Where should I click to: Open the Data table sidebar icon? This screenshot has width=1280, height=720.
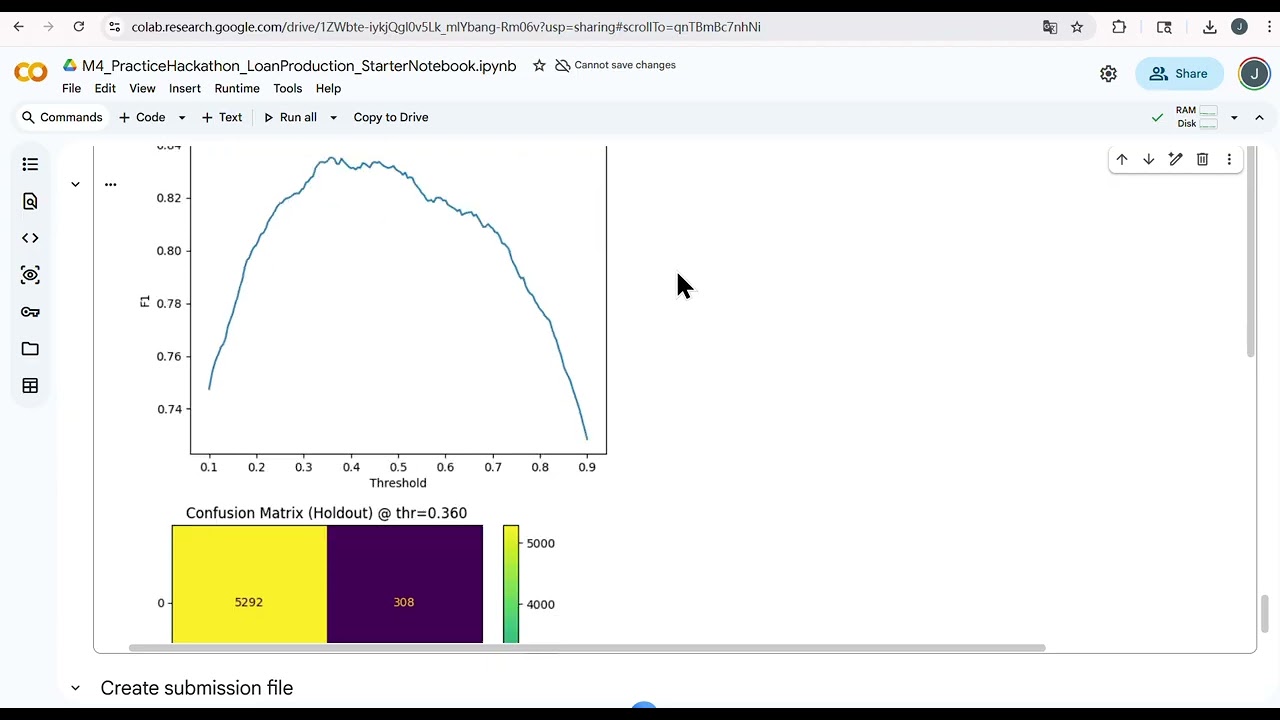tap(30, 386)
